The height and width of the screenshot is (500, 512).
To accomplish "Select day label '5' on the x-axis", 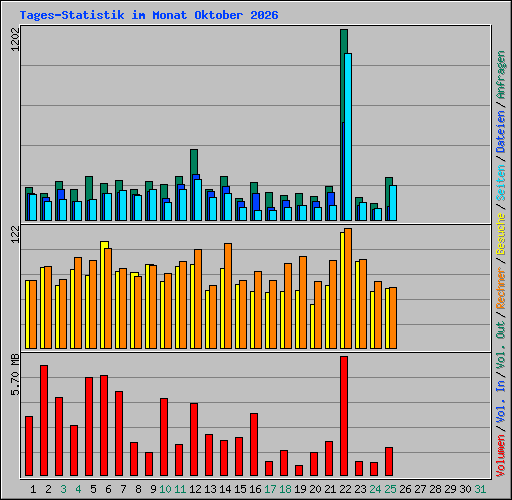I will 93,489.
